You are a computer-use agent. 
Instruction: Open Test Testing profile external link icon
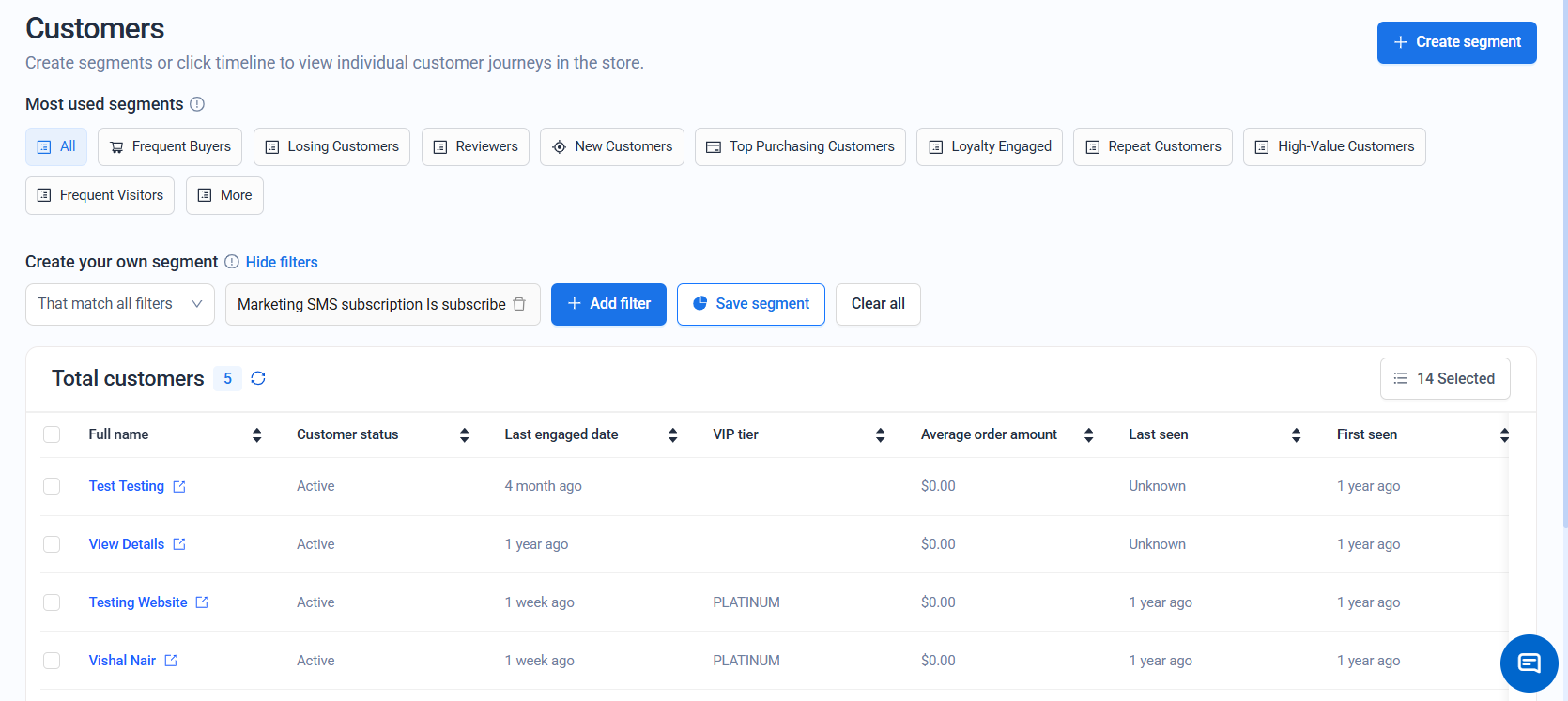click(179, 487)
